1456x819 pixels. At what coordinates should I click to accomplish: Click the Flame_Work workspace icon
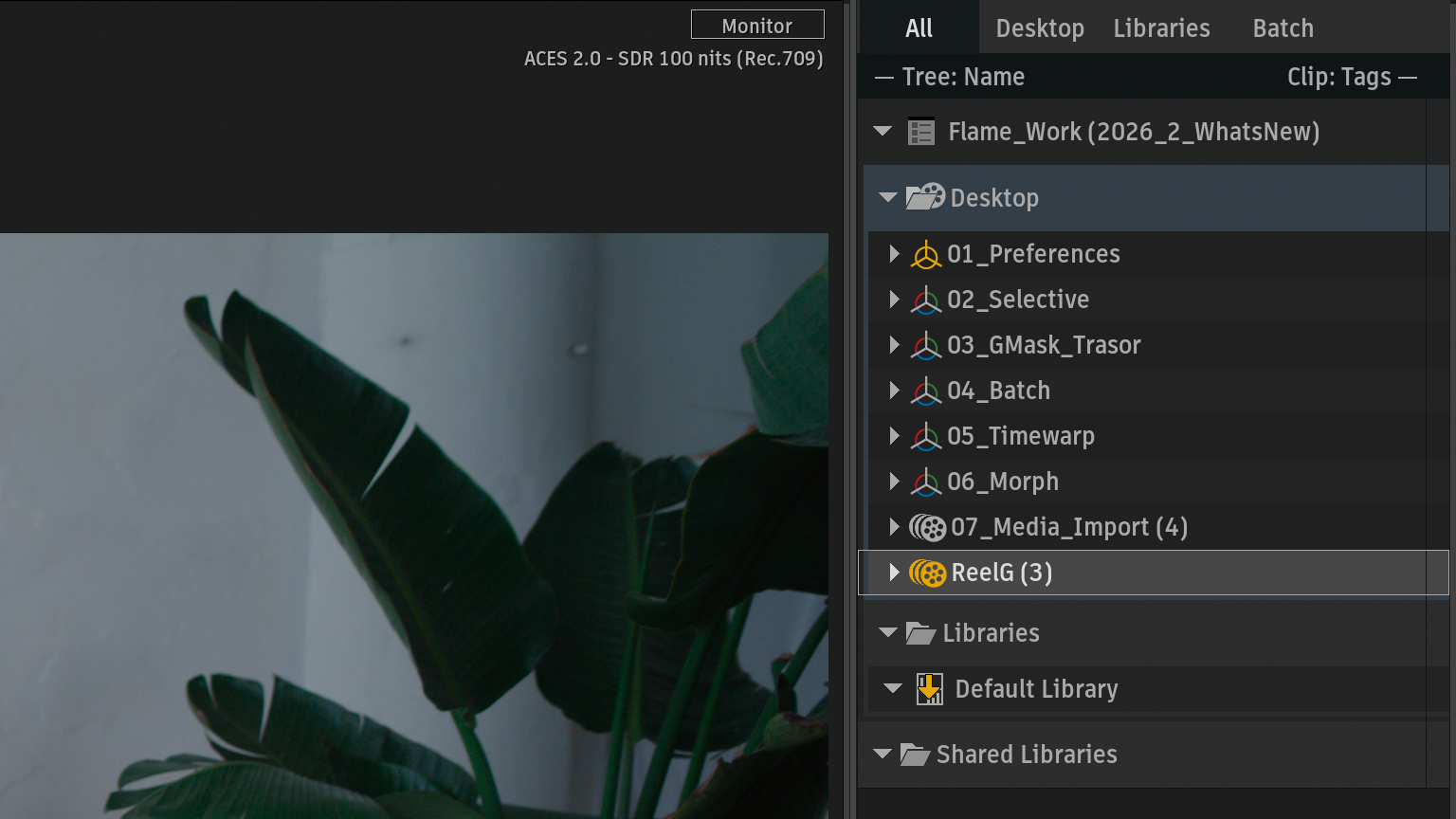pos(921,132)
